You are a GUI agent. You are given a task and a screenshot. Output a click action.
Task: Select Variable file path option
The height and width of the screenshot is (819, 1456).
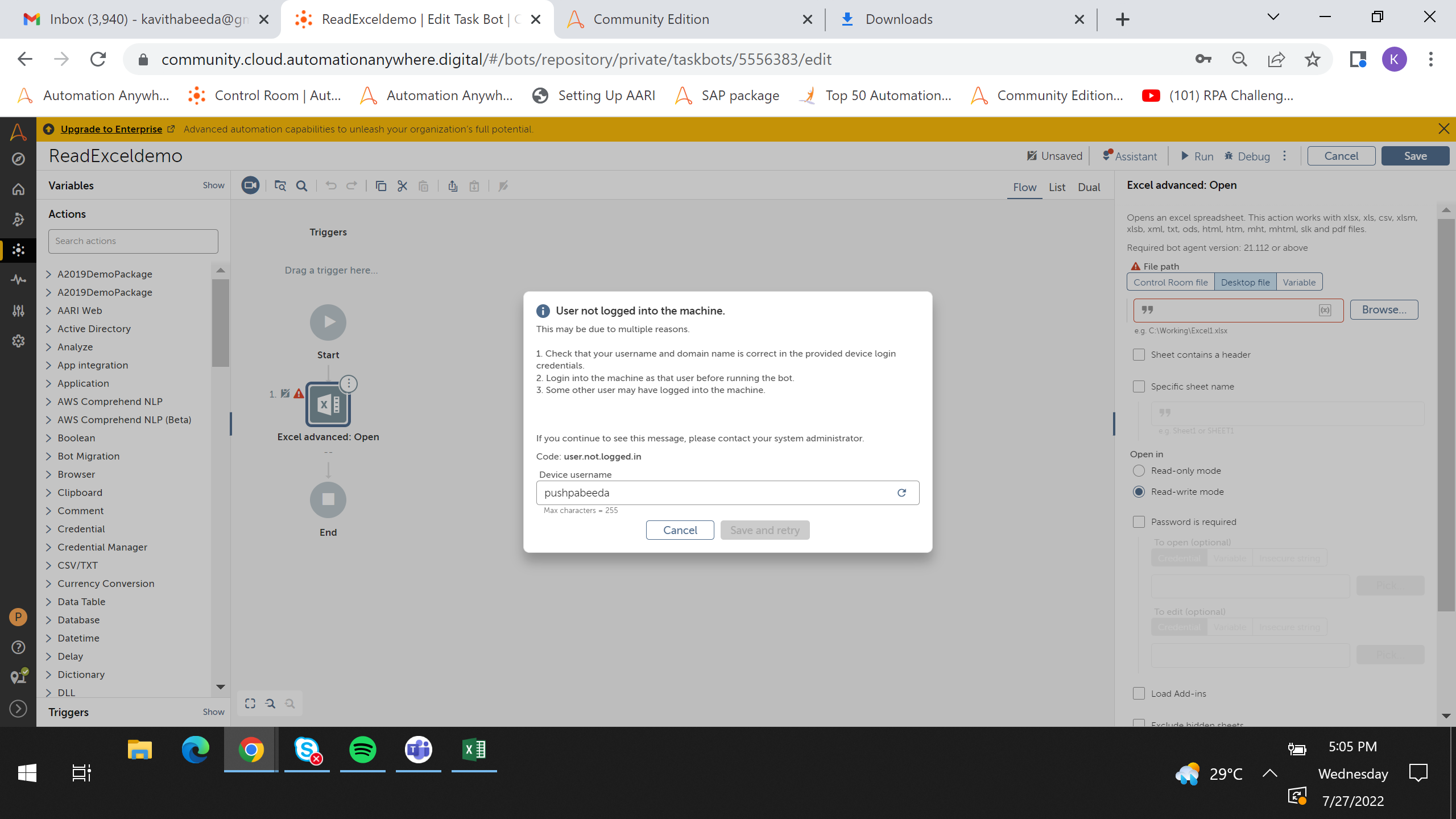1299,282
